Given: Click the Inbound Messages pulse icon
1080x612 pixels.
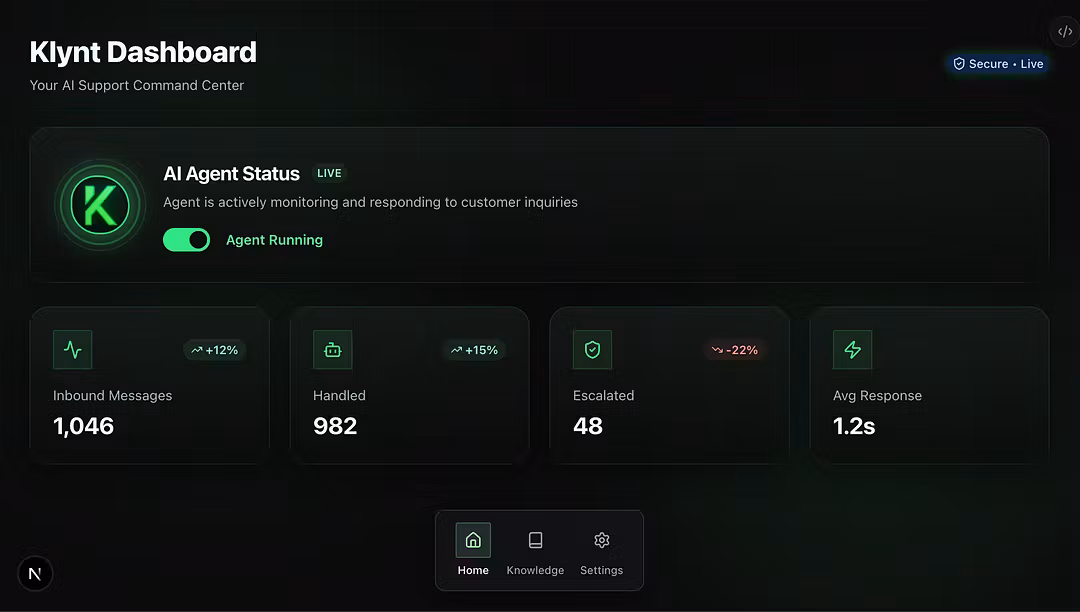Looking at the screenshot, I should coord(73,350).
